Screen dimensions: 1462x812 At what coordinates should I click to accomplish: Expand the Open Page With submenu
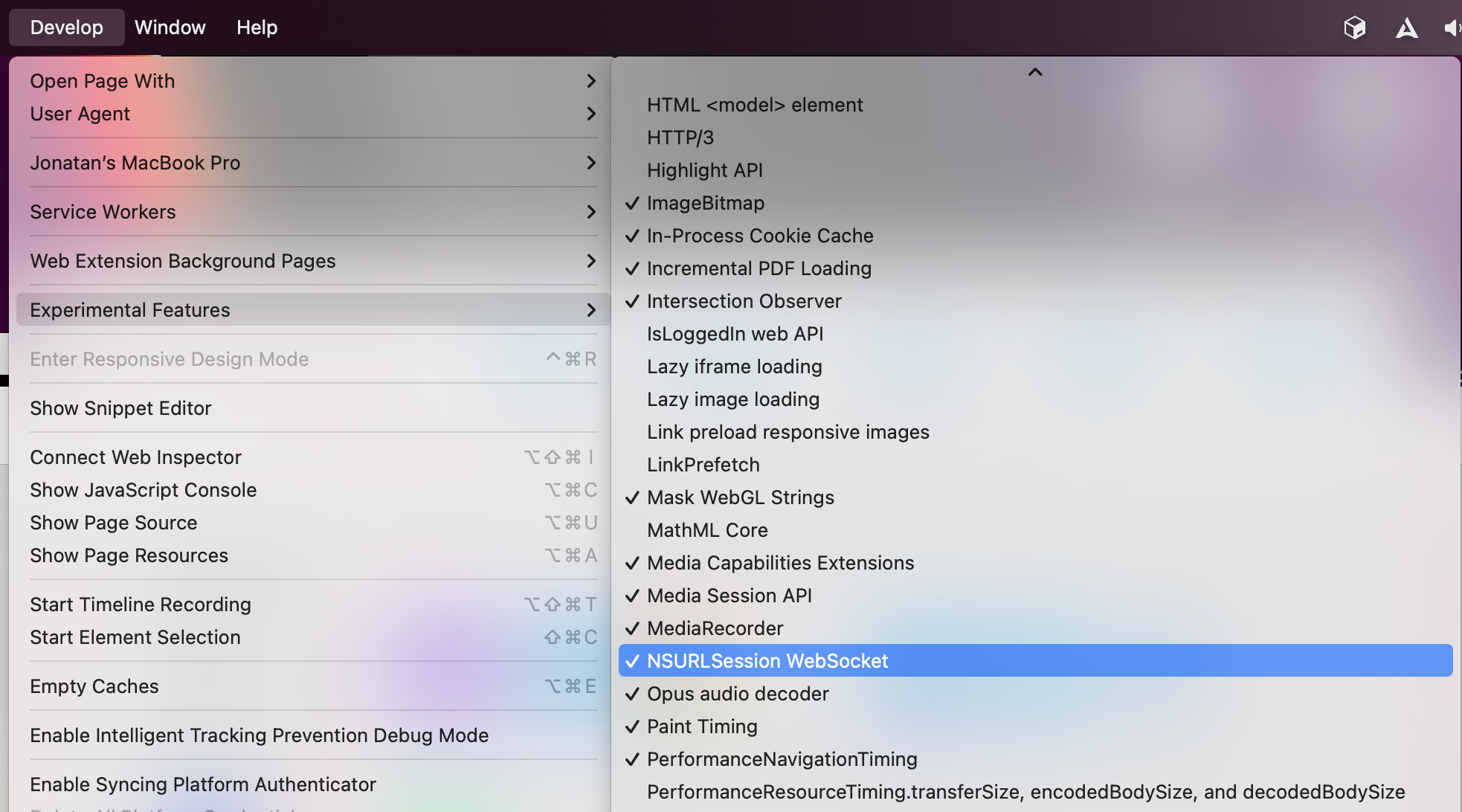(x=312, y=81)
